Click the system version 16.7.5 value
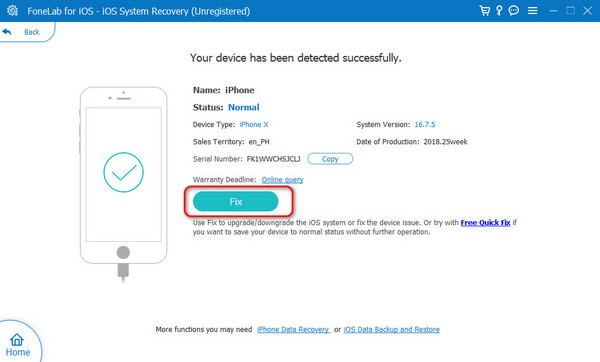This screenshot has width=600, height=362. [425, 125]
